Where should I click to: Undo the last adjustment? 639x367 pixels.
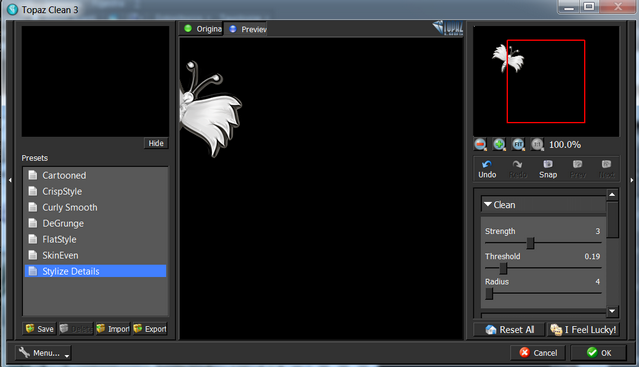487,169
